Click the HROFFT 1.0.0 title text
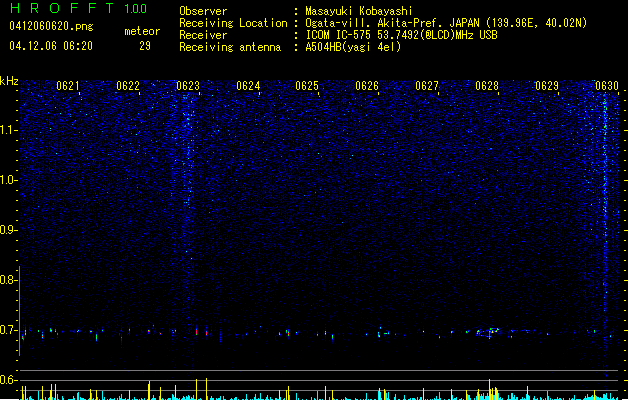Image resolution: width=629 pixels, height=400 pixels. (x=78, y=8)
